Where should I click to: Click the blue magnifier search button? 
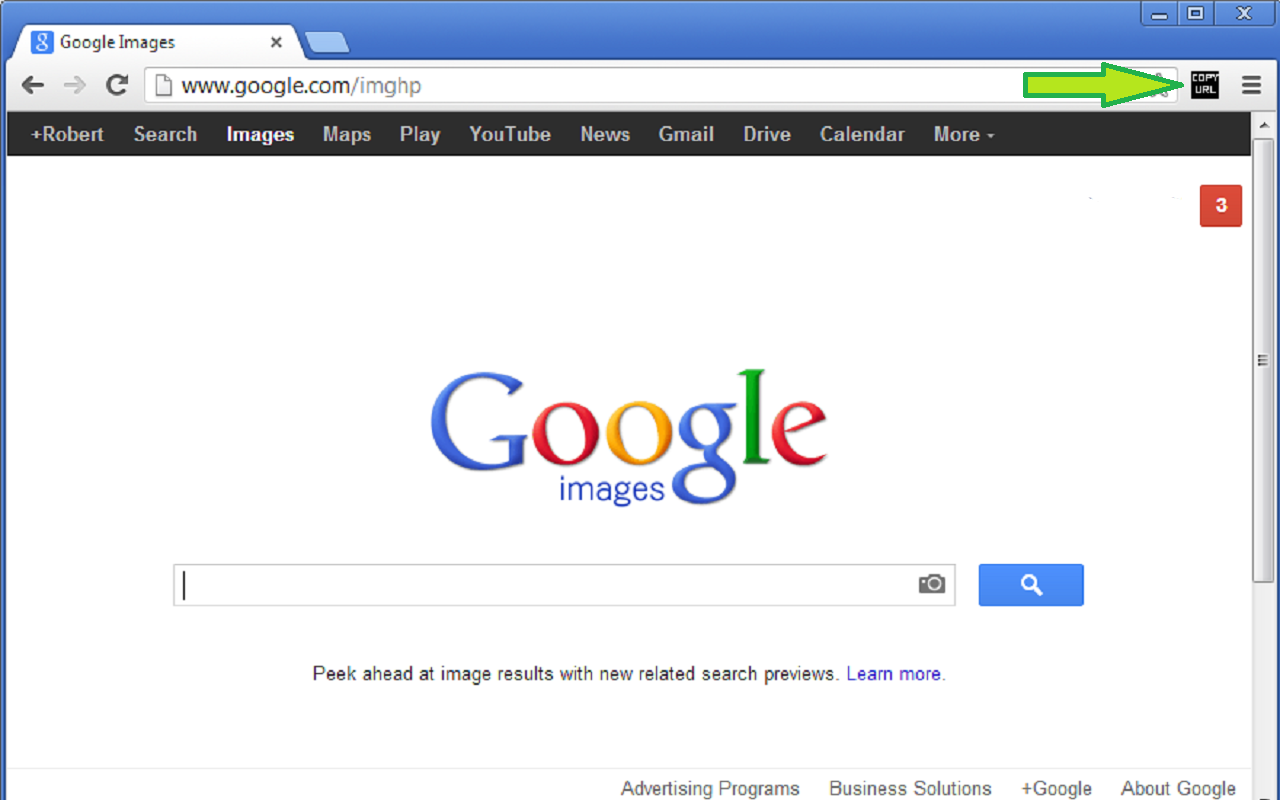pos(1031,585)
